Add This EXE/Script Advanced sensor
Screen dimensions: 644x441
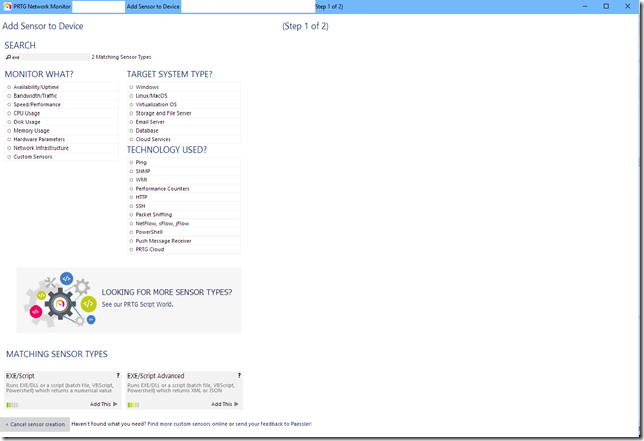click(225, 404)
